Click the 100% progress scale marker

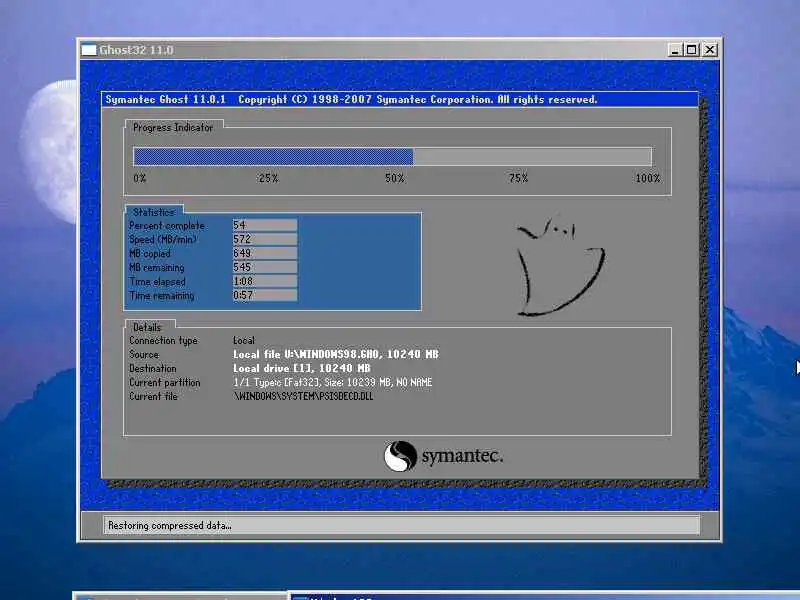[647, 178]
